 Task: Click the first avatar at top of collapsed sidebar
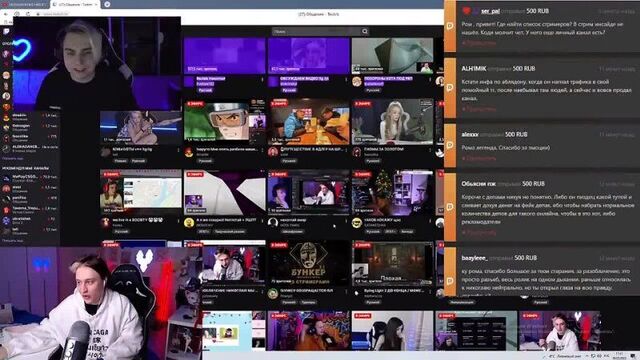click(x=6, y=53)
